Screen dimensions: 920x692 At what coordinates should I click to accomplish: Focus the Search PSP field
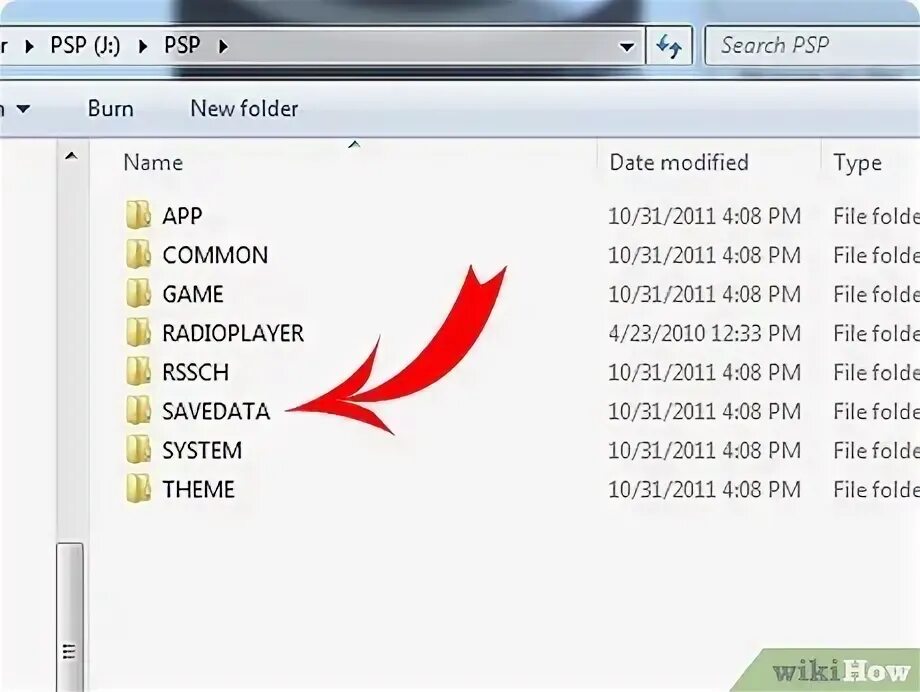813,45
